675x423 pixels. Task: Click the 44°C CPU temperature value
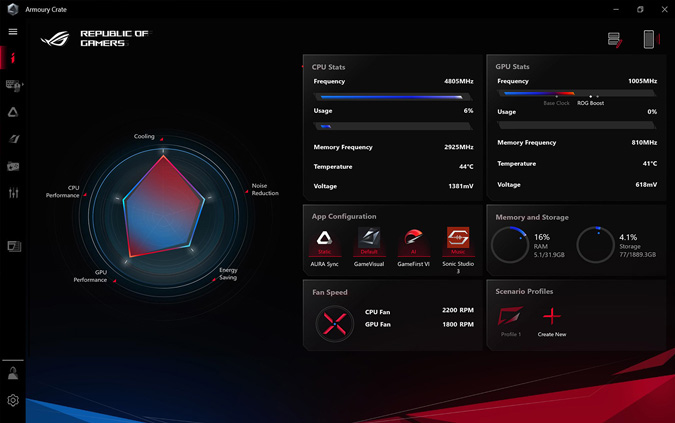466,167
